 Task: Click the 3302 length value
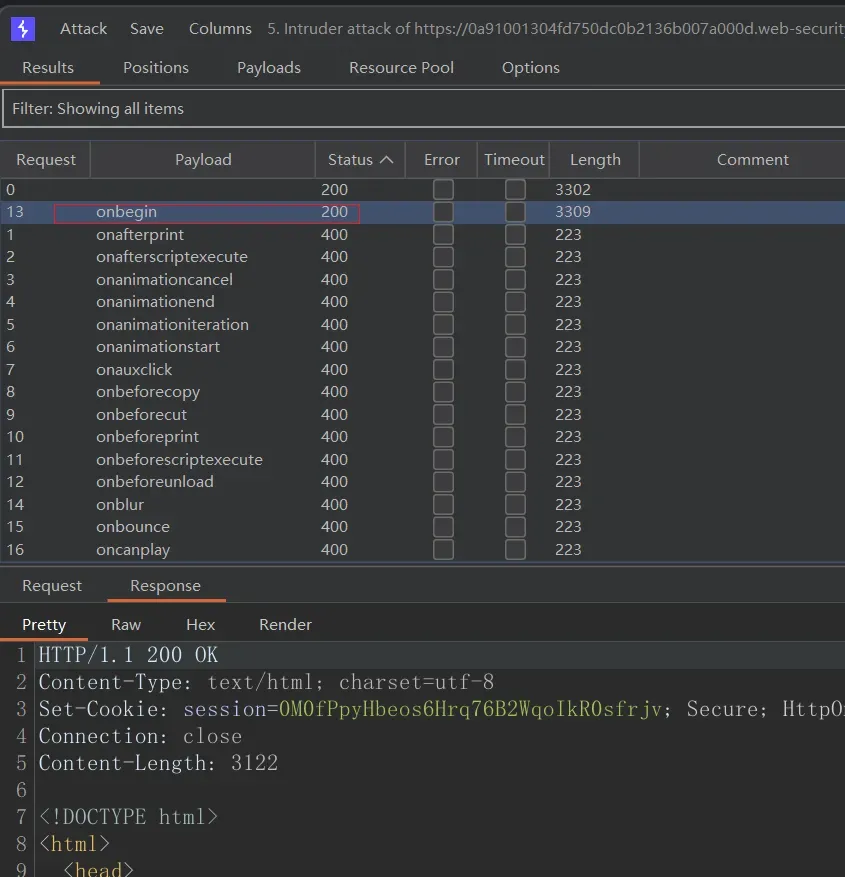click(573, 190)
